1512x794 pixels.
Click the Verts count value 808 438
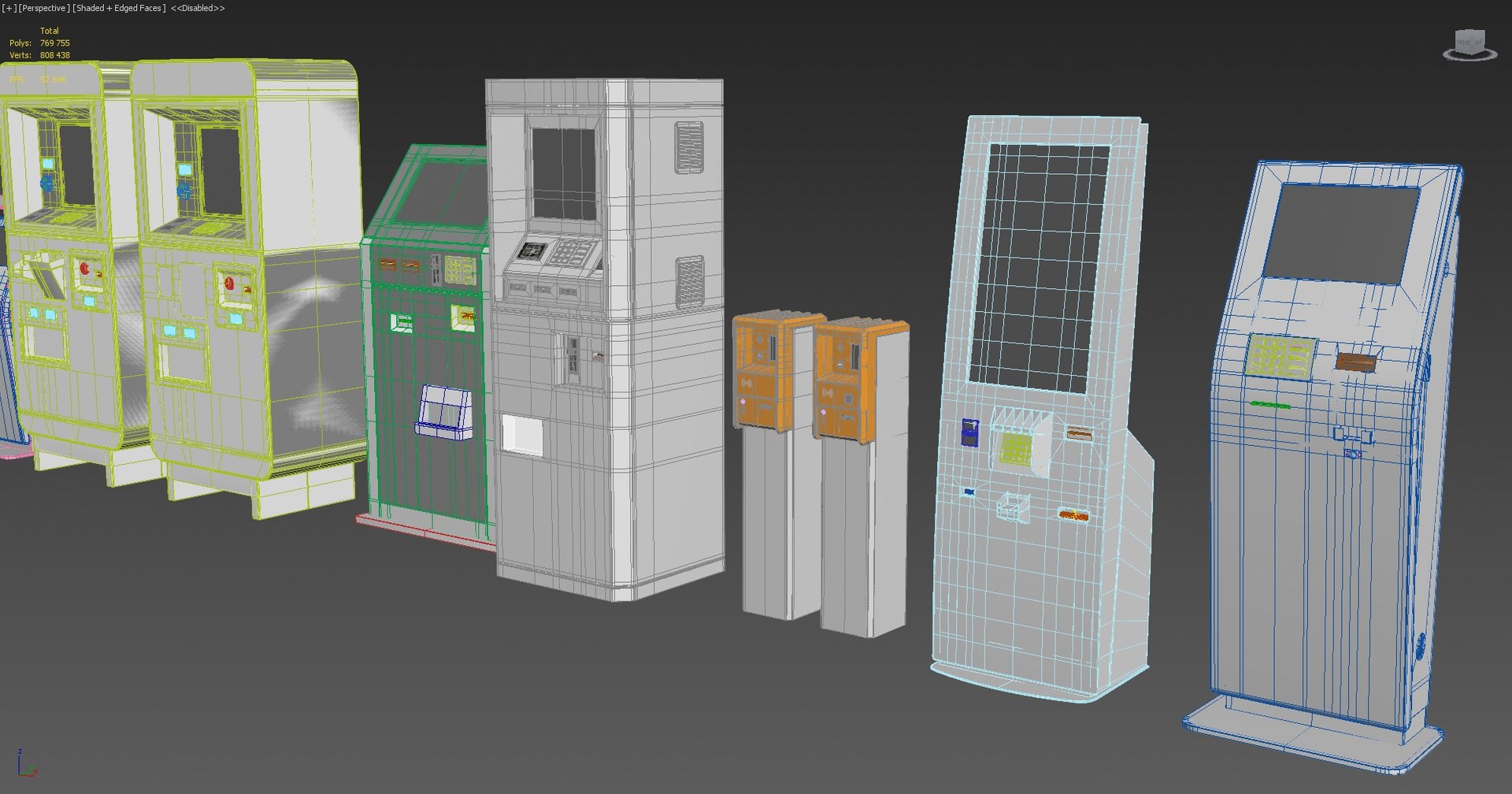click(x=55, y=55)
